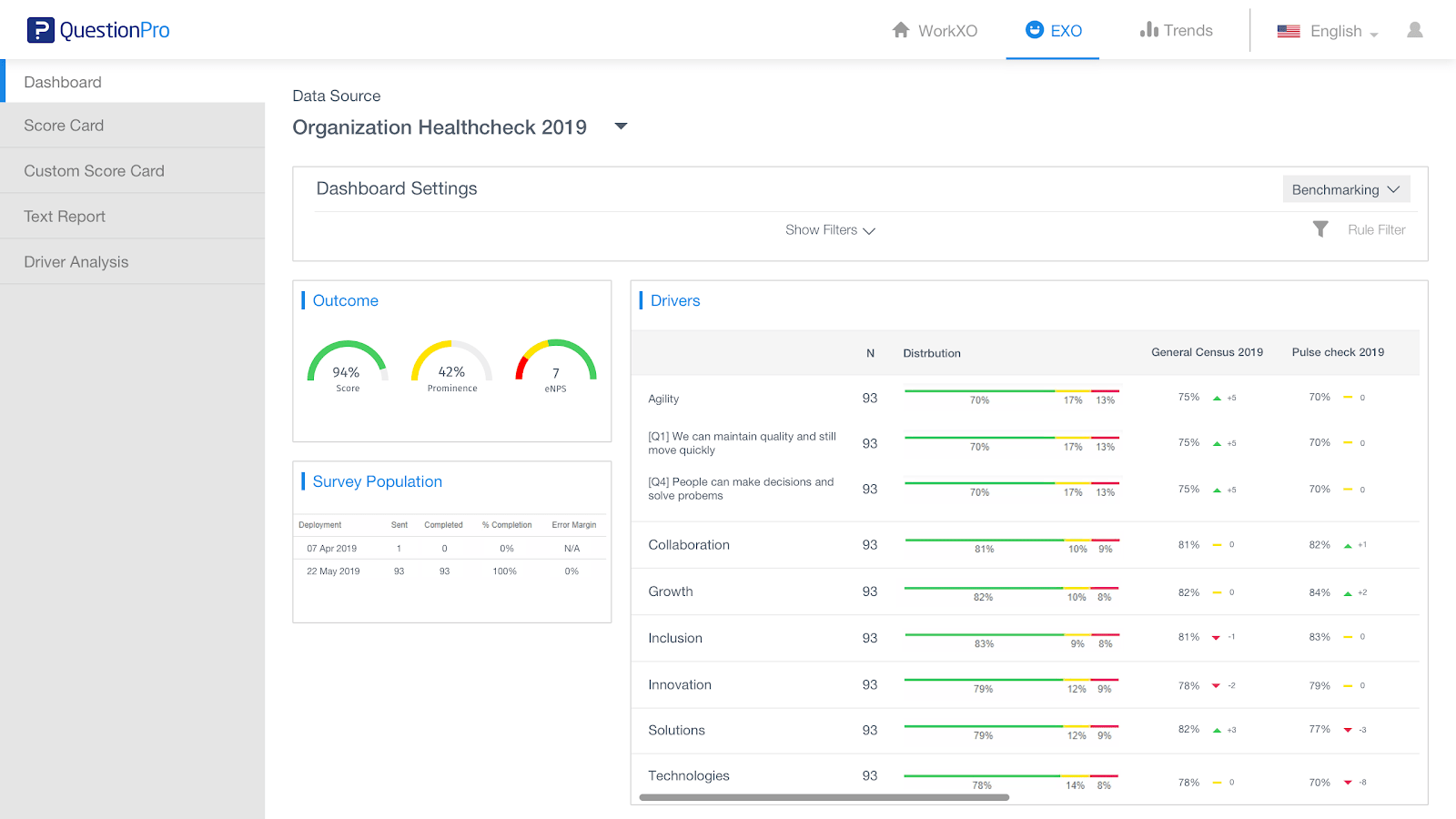
Task: Click the Drivers horizontal scrollbar
Action: (x=824, y=797)
